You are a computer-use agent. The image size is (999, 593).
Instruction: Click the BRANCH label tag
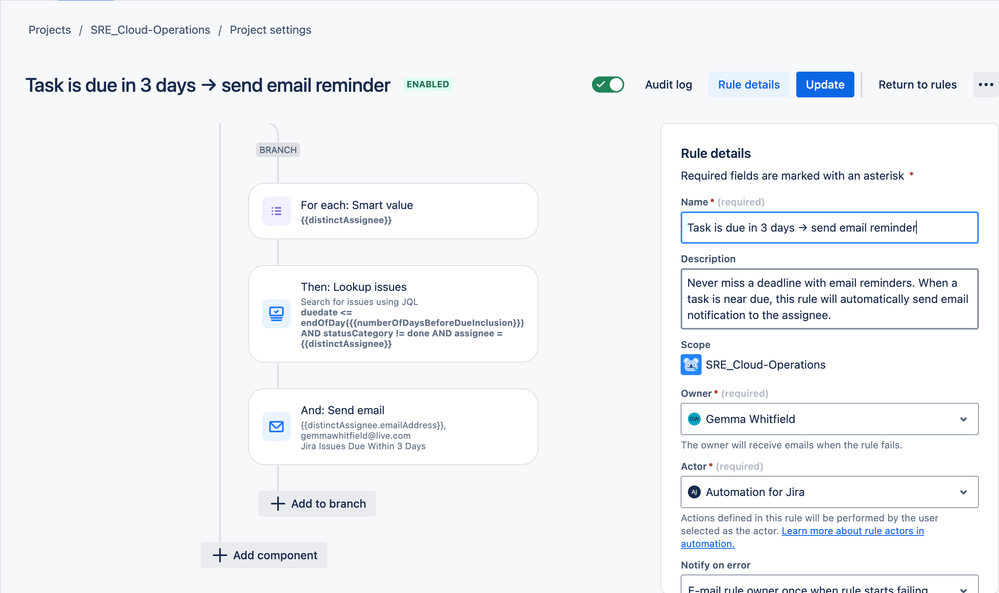coord(278,150)
